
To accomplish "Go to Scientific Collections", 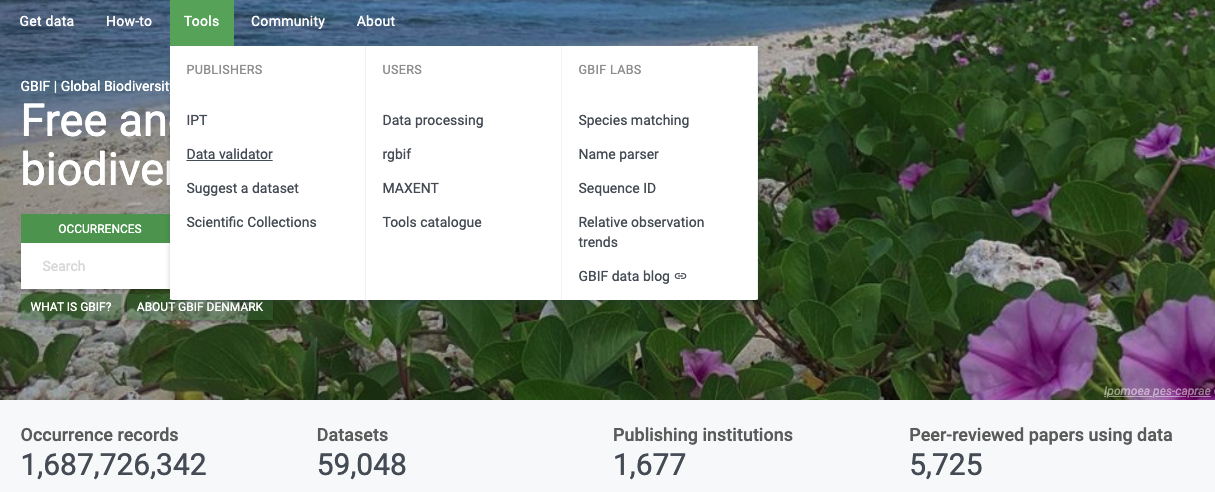I will point(251,222).
